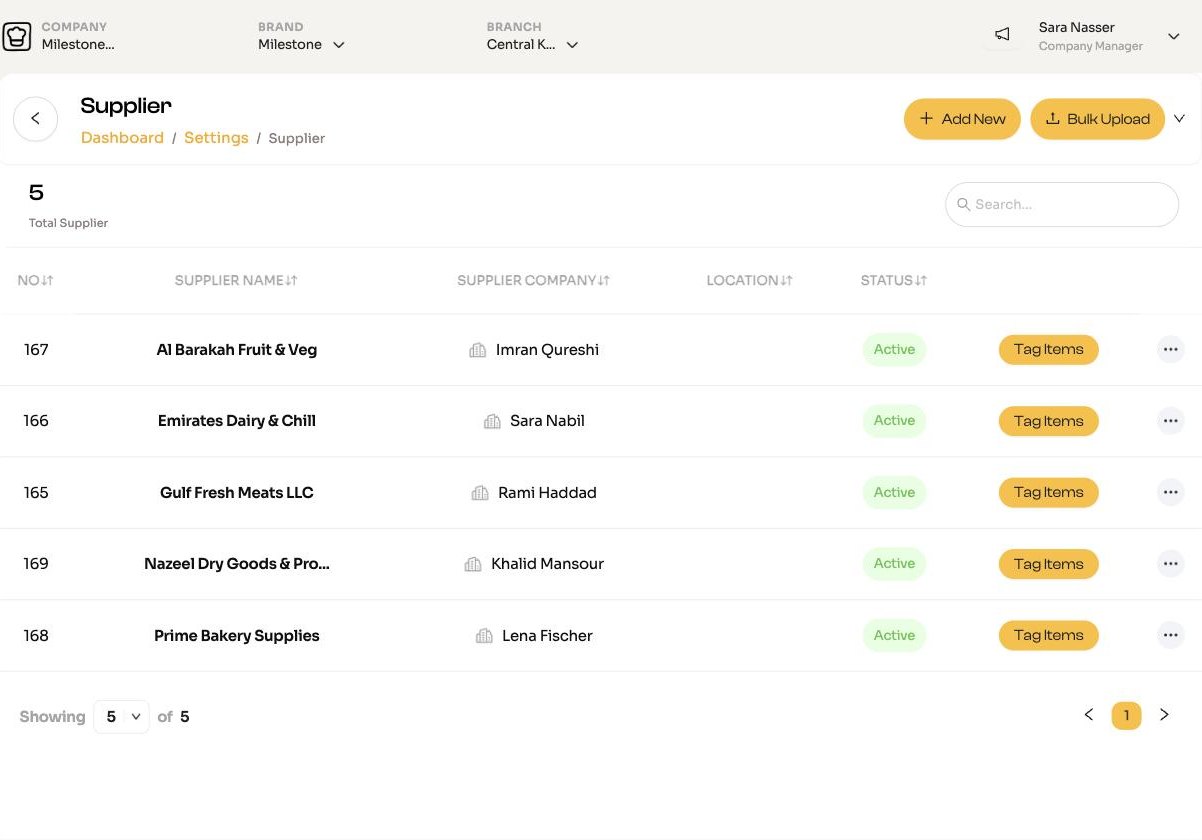Select supplier name Gulf Fresh Meats LLC
This screenshot has width=1202, height=840.
pos(237,493)
